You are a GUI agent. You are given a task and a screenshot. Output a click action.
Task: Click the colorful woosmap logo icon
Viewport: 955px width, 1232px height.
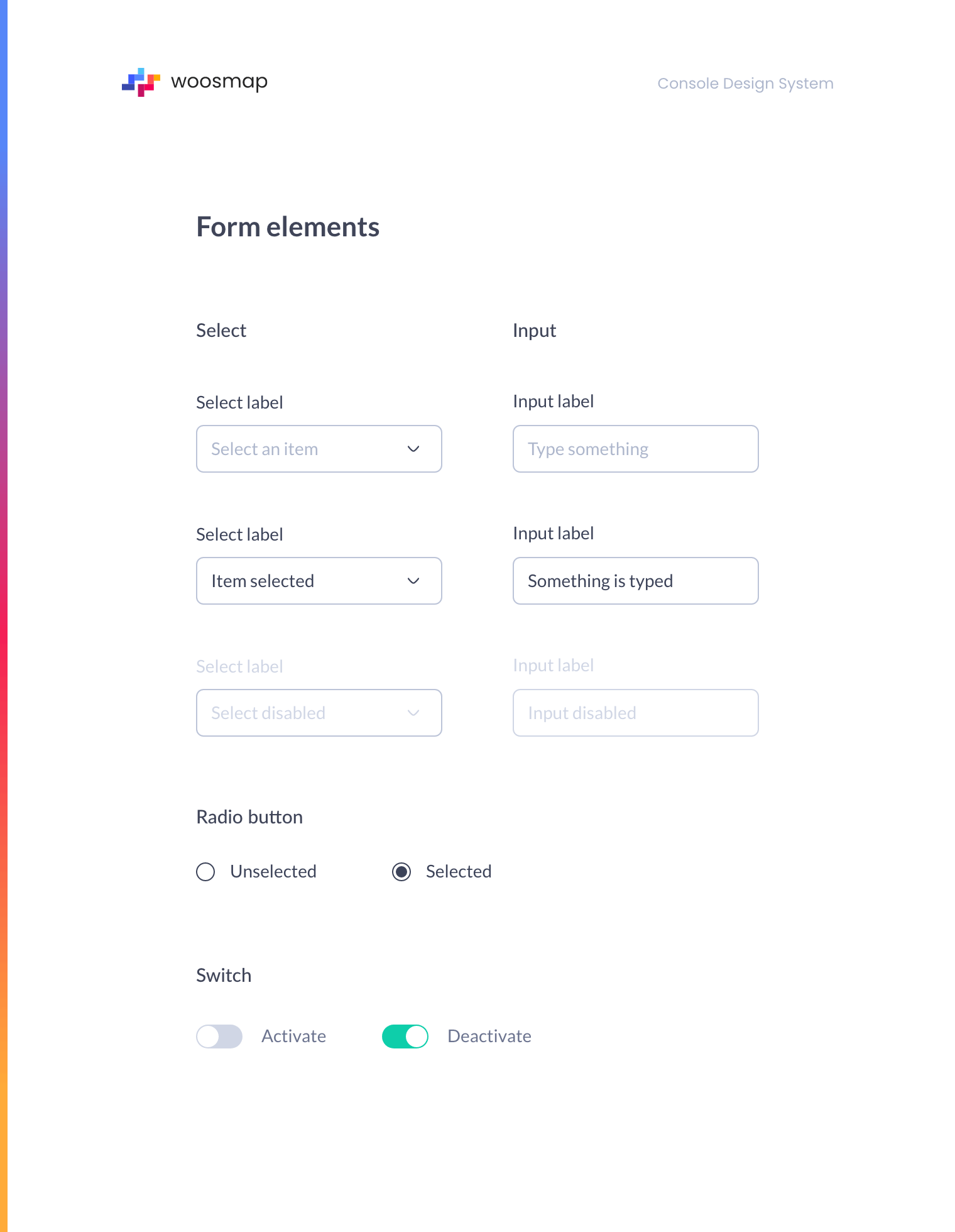(139, 82)
